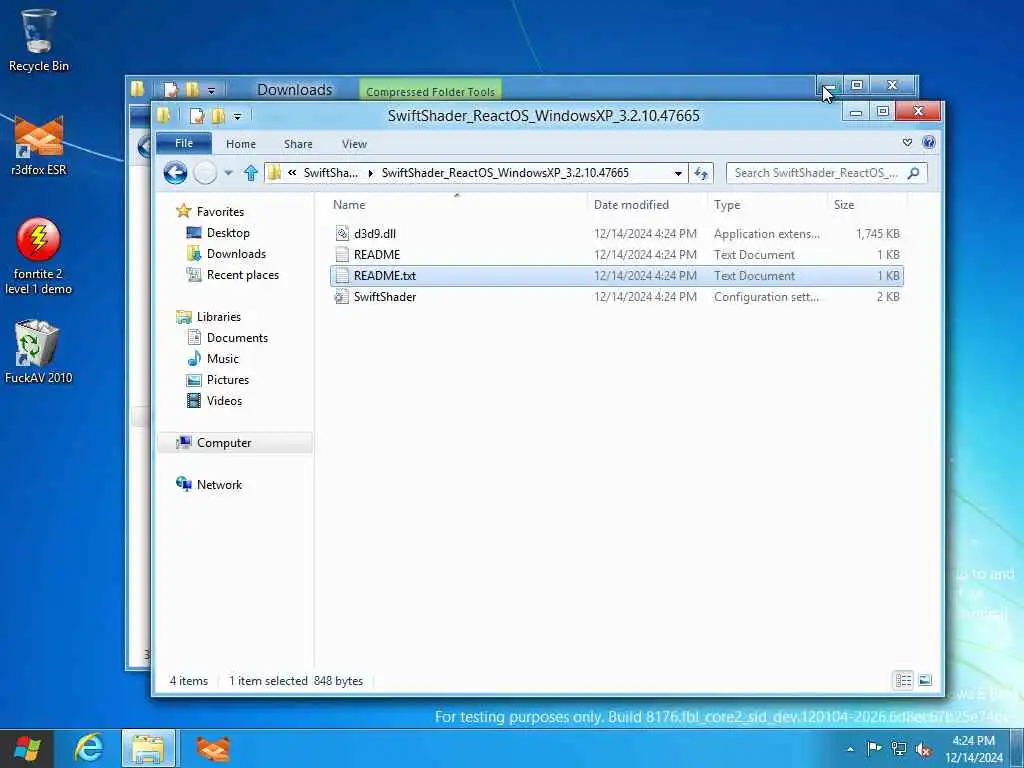Open Downloads window quick access dropdown
Viewport: 1024px width, 768px height.
[211, 89]
